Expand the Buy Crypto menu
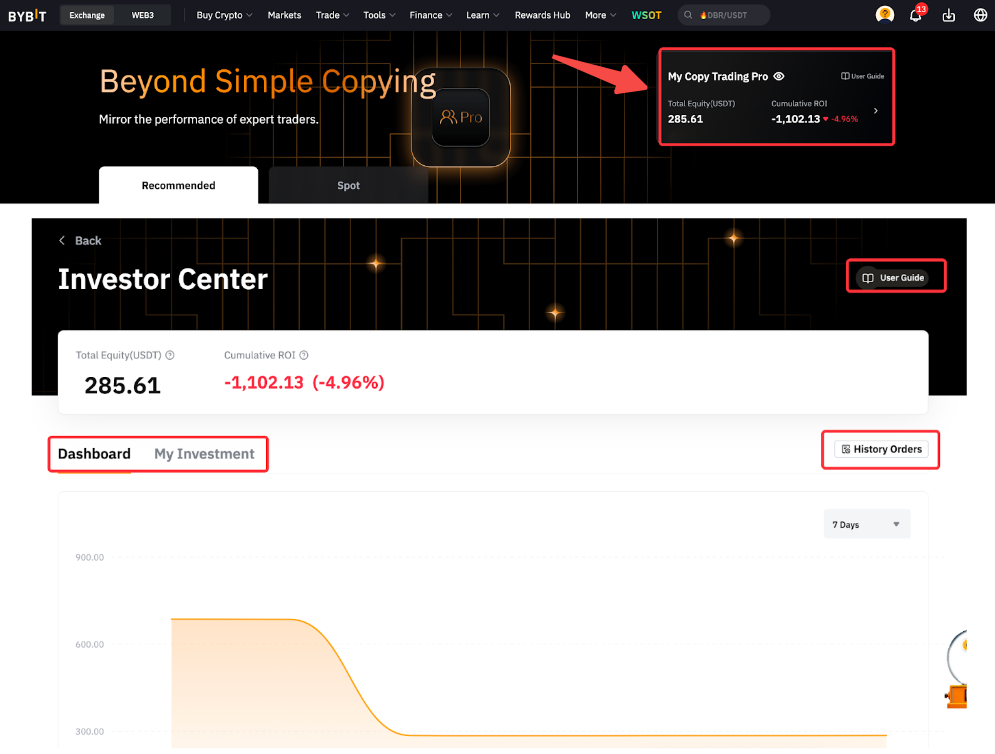This screenshot has height=754, width=995. 224,15
